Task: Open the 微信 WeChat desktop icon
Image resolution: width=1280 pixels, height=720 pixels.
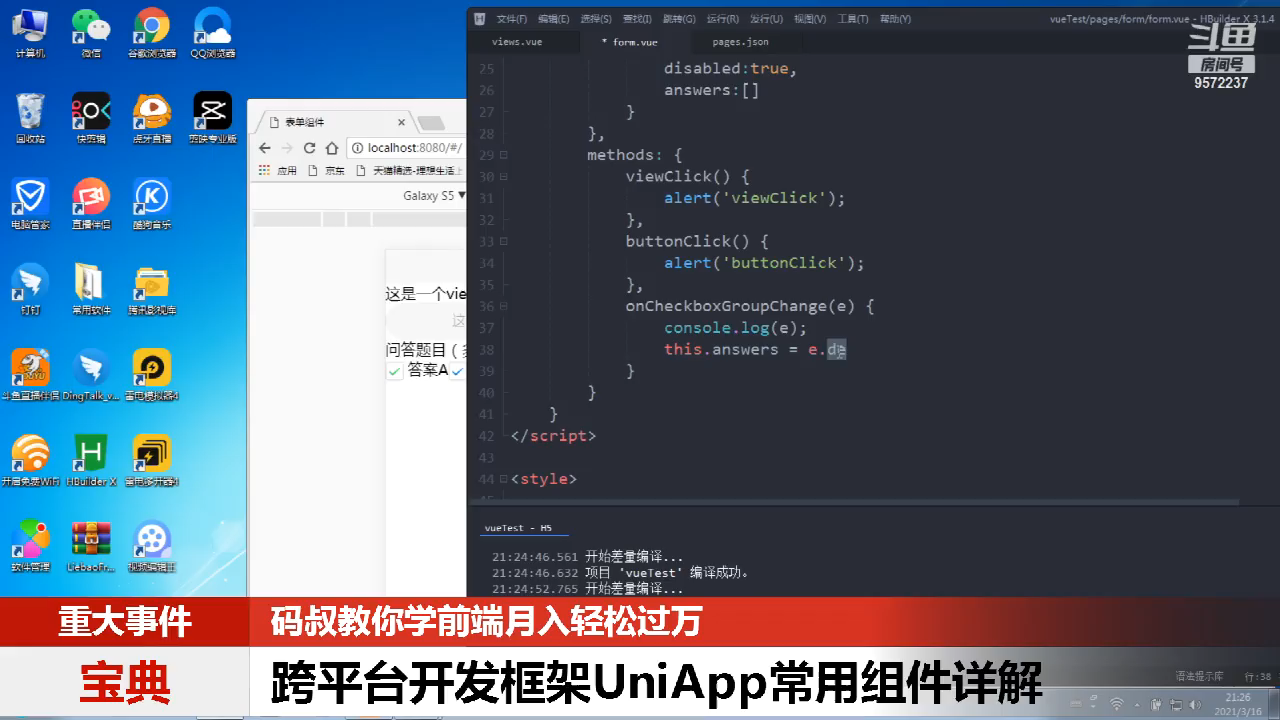Action: click(91, 32)
